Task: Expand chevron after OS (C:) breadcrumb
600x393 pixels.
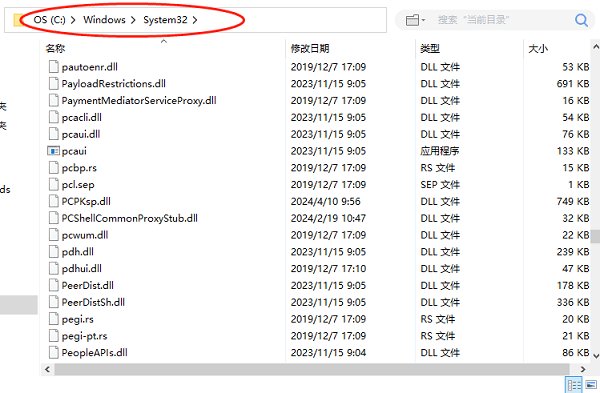Action: point(73,20)
